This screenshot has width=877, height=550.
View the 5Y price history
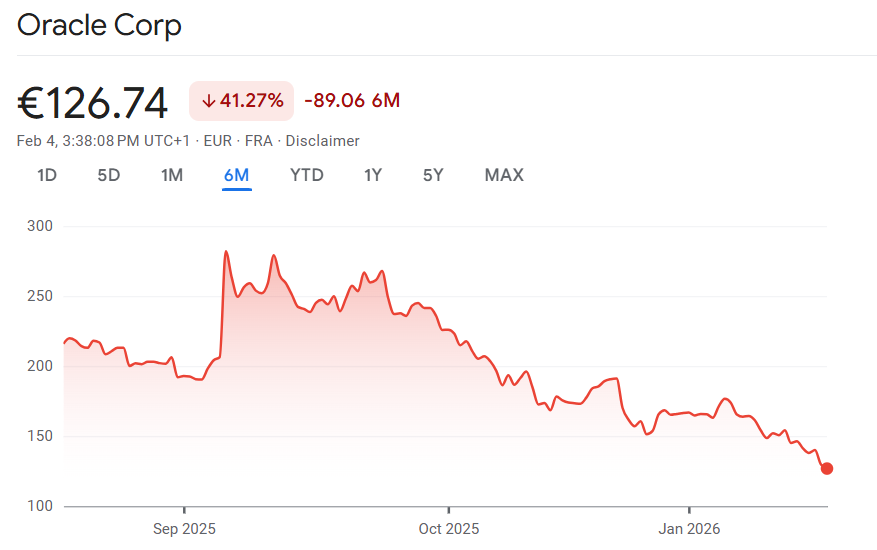tap(433, 176)
